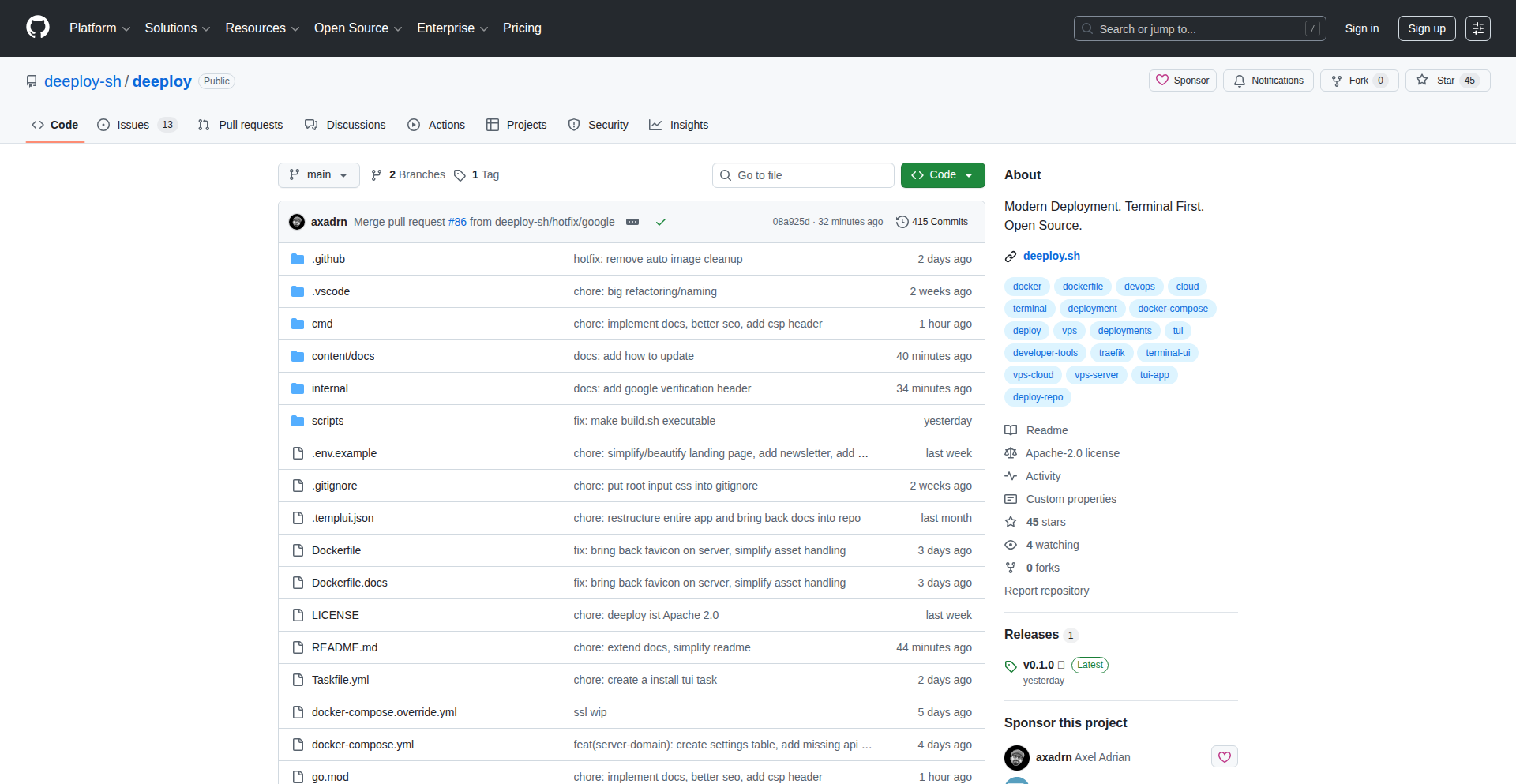Open axadrn's avatar in the latest commit row
The image size is (1516, 784).
[297, 222]
